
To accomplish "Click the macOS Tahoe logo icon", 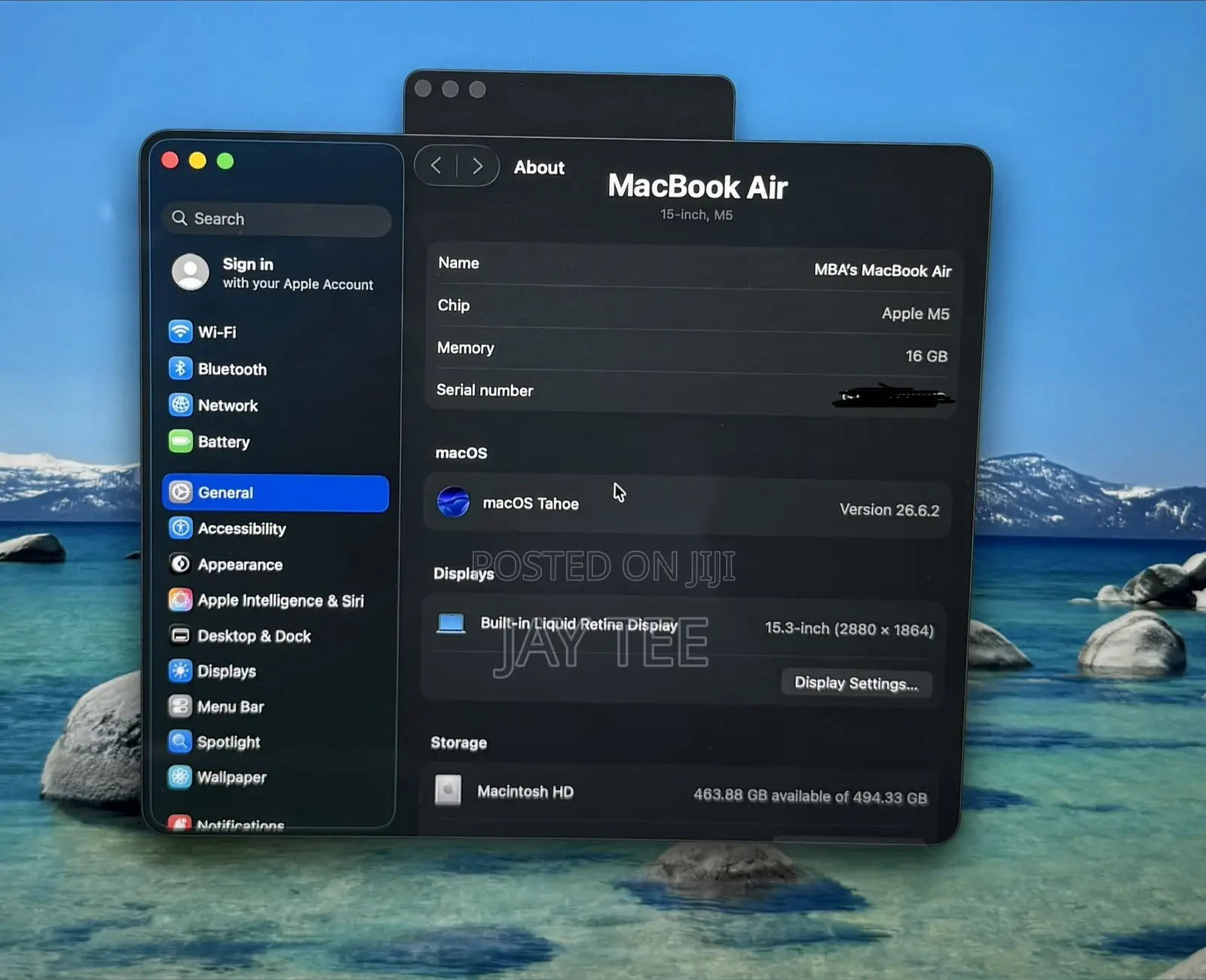I will coord(453,502).
